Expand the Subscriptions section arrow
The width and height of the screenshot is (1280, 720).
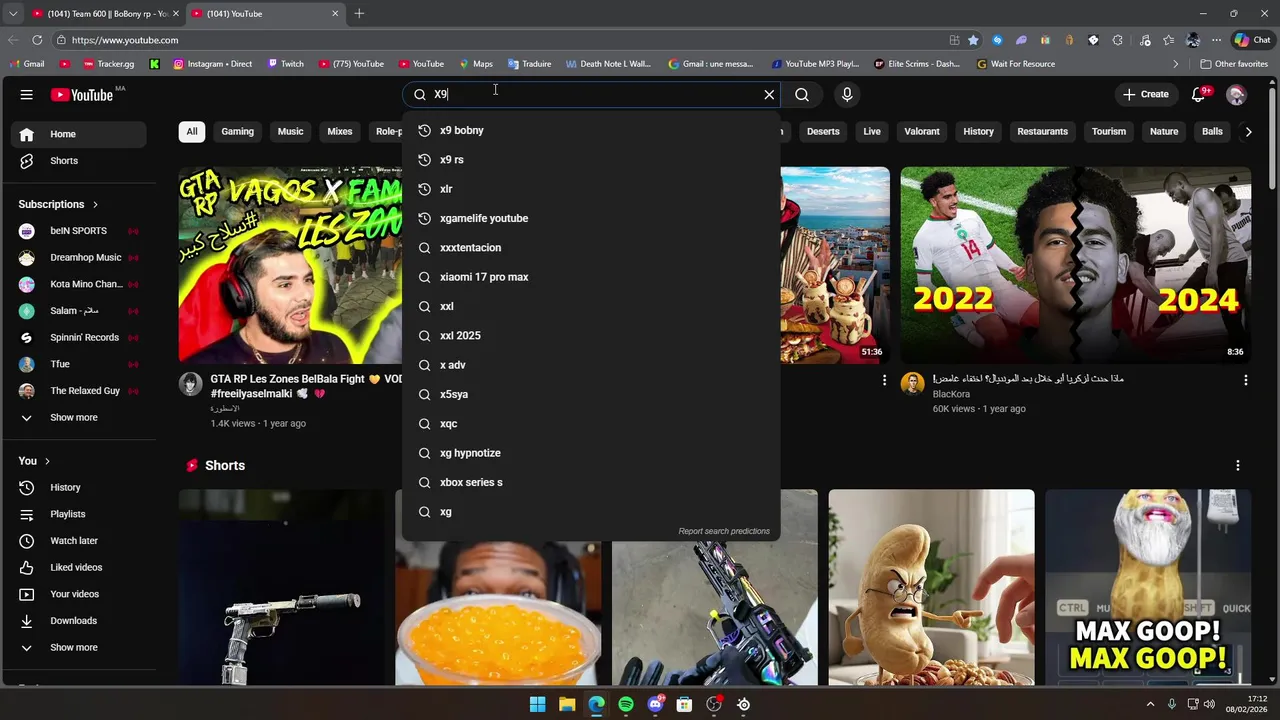[95, 204]
